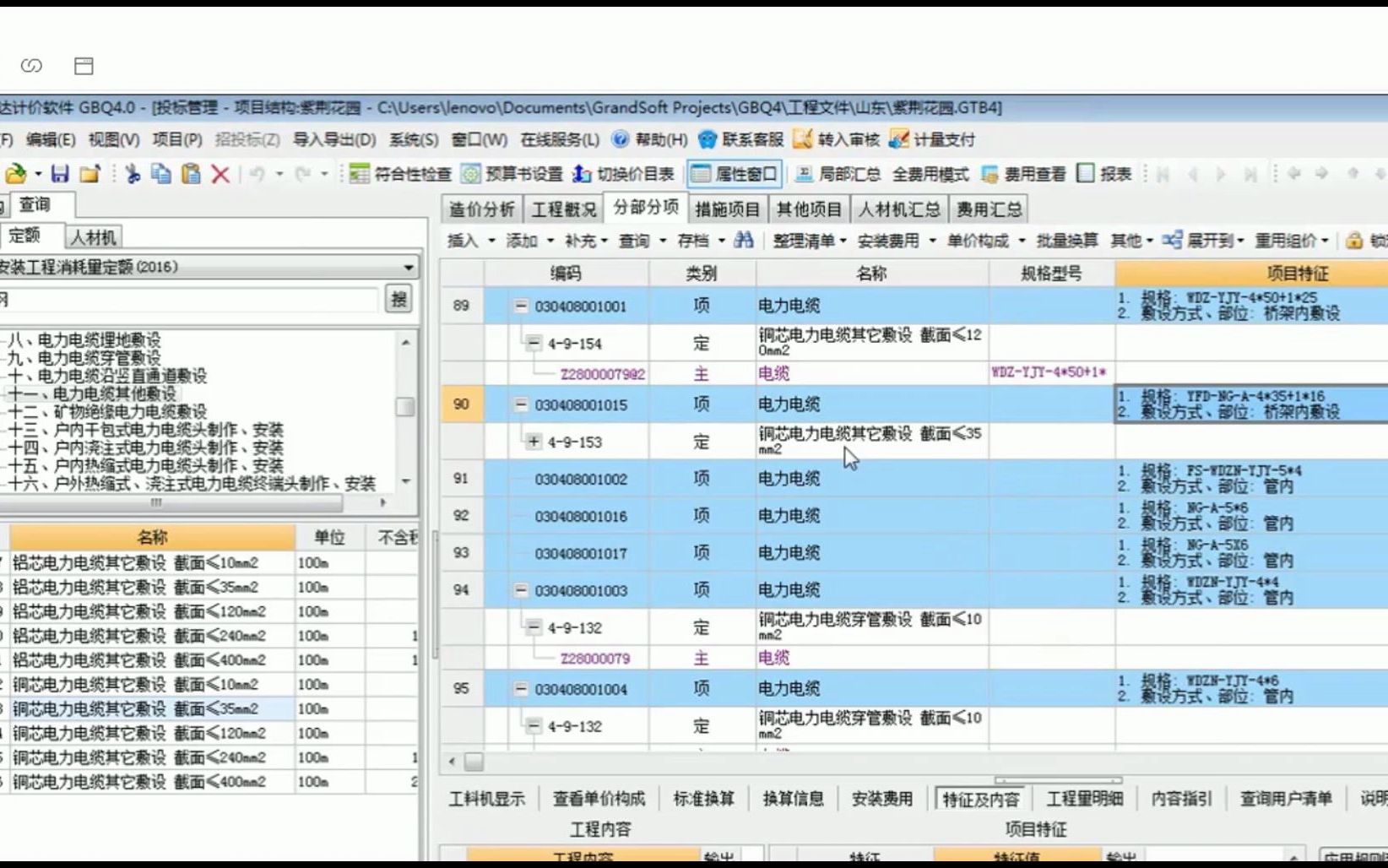
Task: Click 切换价目表 switch price list
Action: pyautogui.click(x=623, y=174)
